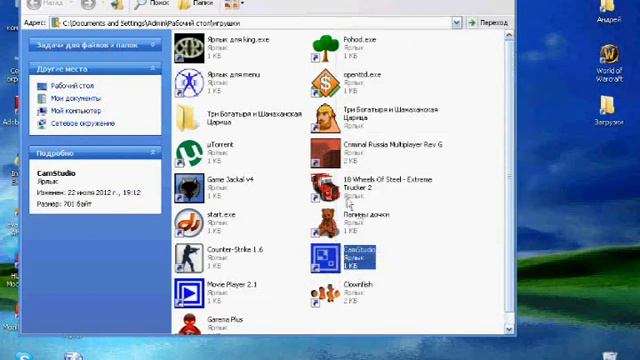The image size is (640, 360).
Task: Select the Три Богатыря shortcut with warrior icon
Action: tap(325, 118)
